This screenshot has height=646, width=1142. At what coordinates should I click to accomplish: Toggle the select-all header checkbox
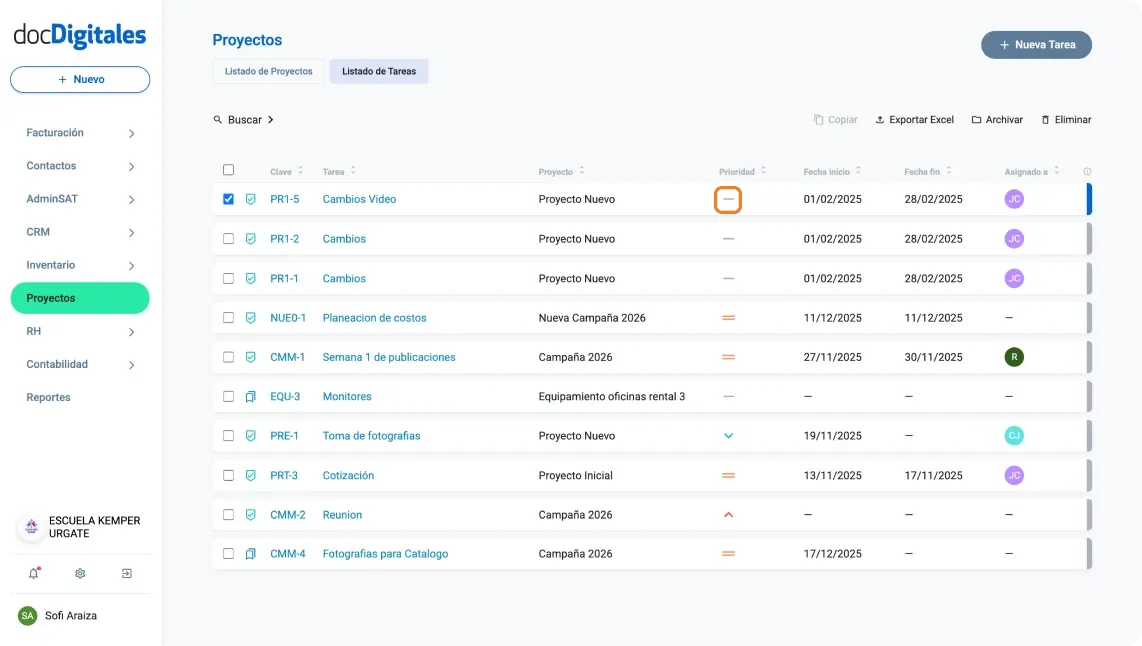coord(228,170)
